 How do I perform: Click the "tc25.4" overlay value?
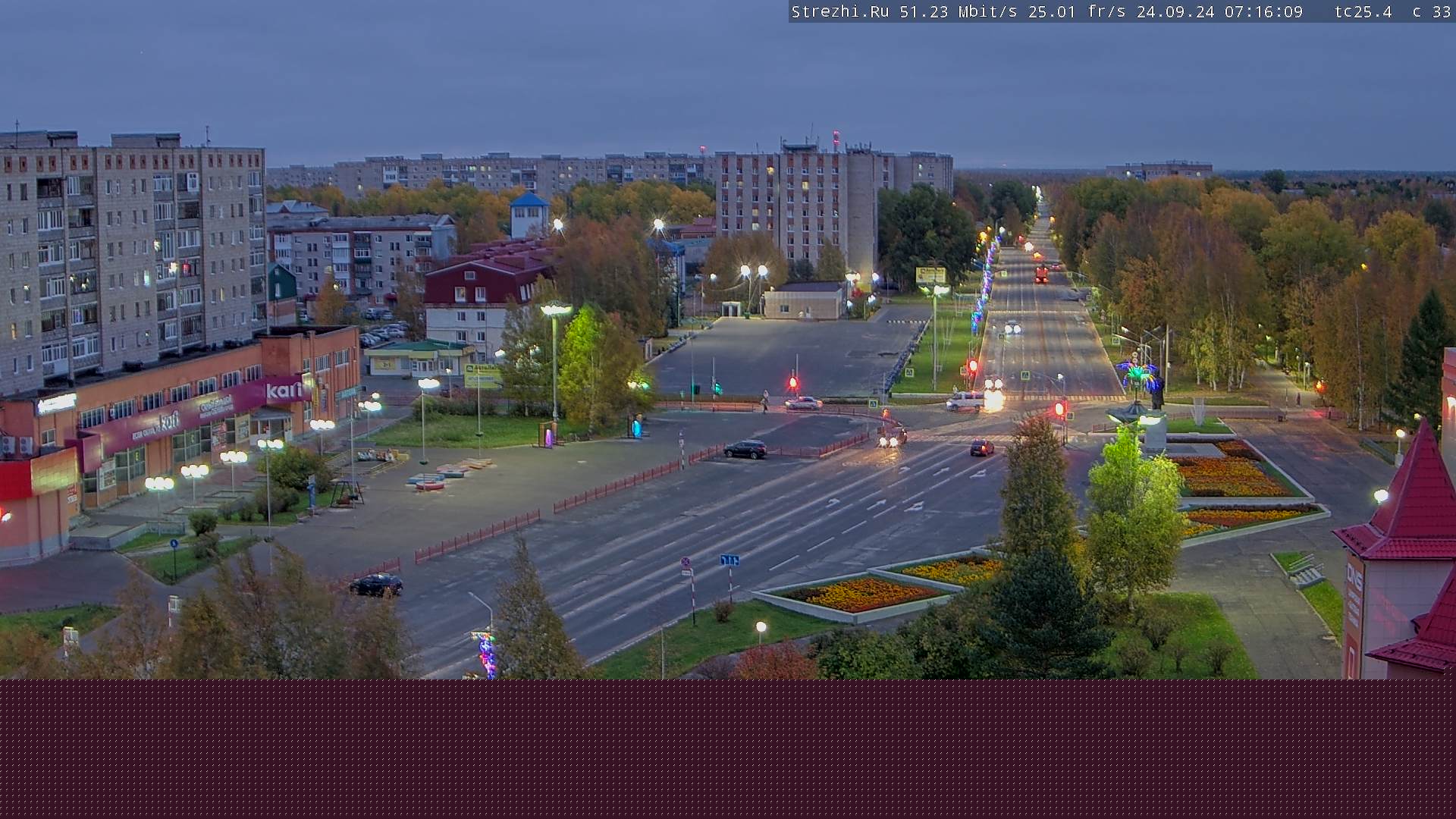coord(1363,12)
